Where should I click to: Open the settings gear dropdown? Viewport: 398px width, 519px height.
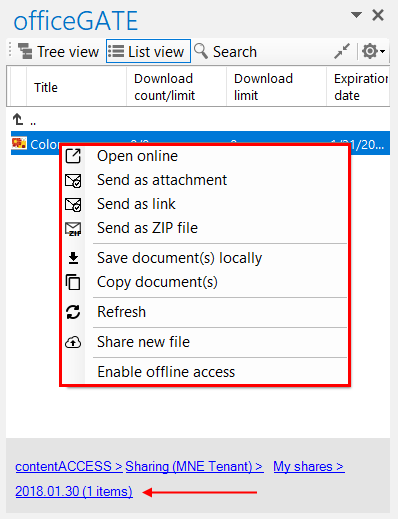pyautogui.click(x=373, y=51)
